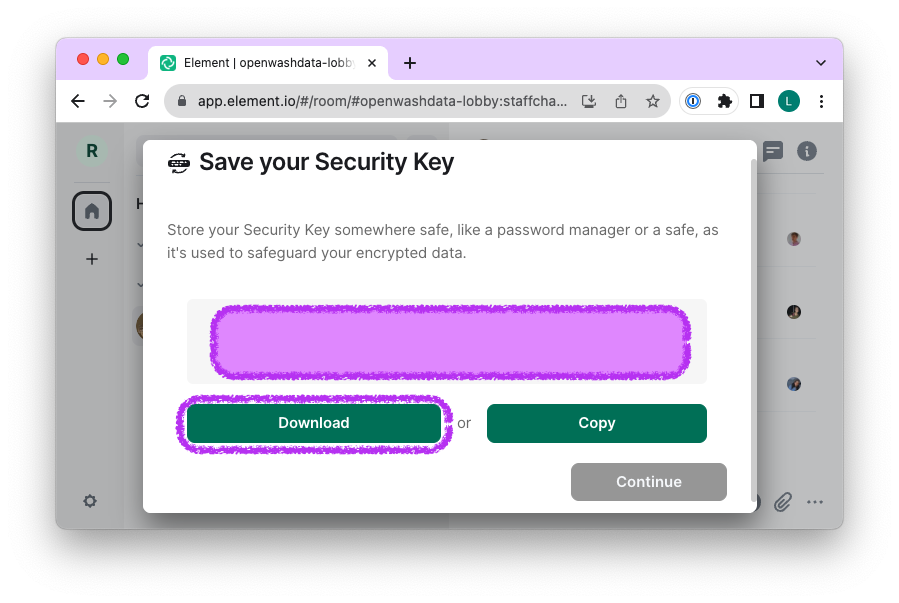Open quick settings gear icon
This screenshot has width=899, height=603.
pos(90,501)
